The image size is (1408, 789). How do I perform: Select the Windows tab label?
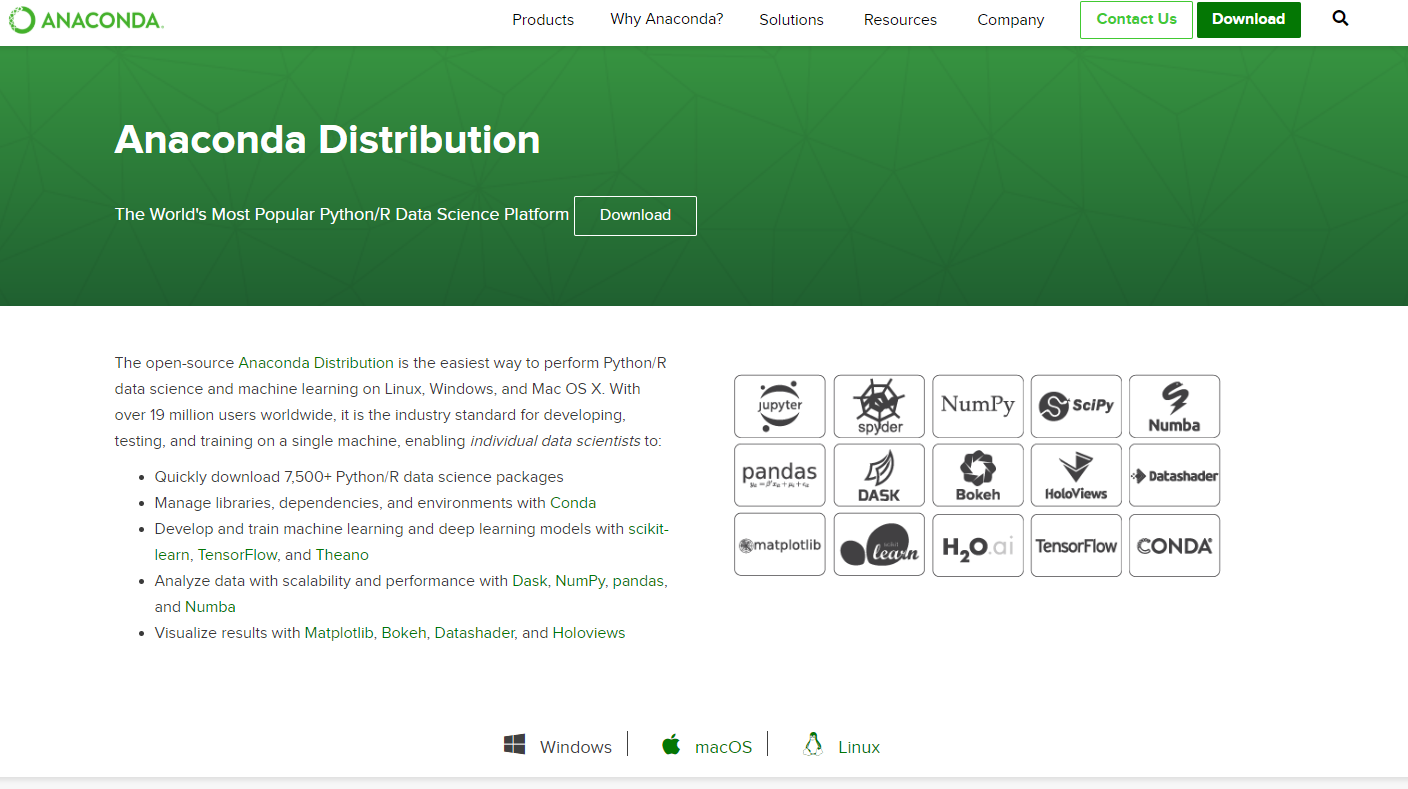pyautogui.click(x=576, y=747)
